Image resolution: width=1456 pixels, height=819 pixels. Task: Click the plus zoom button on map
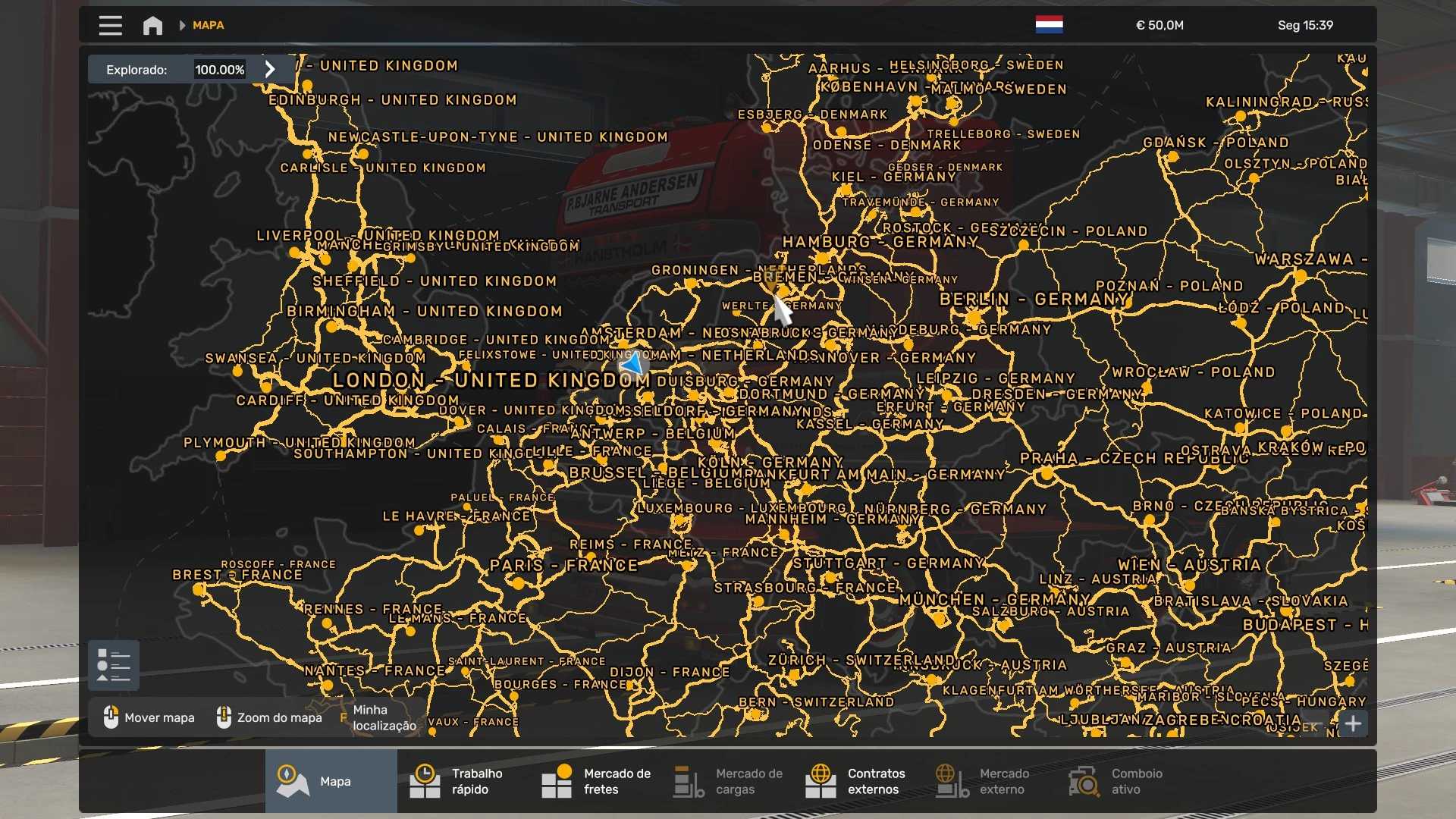pyautogui.click(x=1353, y=723)
